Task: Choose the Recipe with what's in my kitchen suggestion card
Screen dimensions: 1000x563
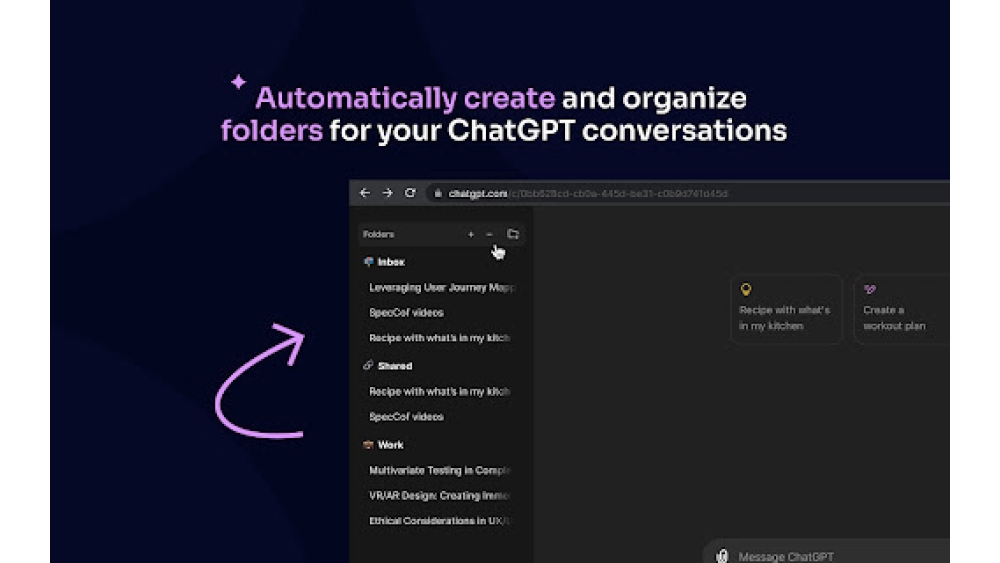Action: click(x=786, y=309)
